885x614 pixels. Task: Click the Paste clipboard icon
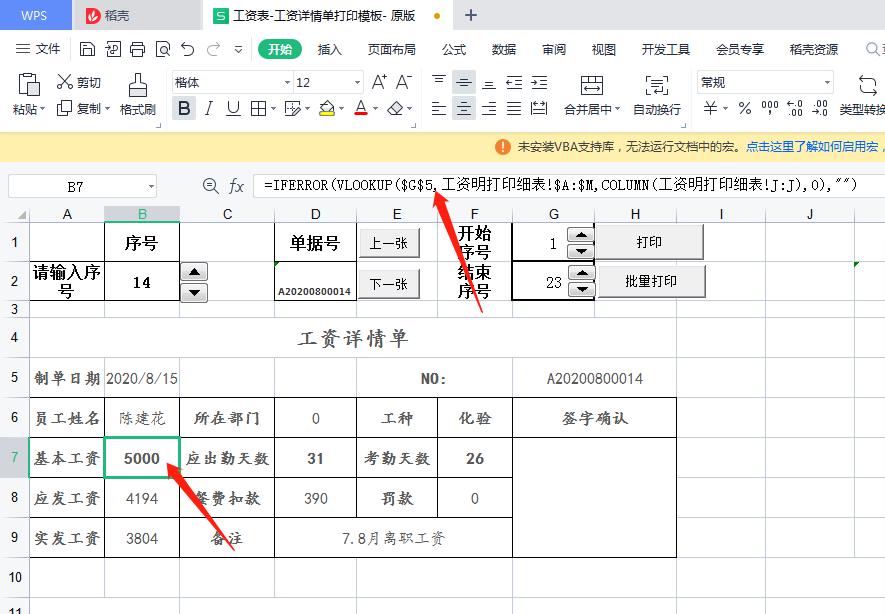pyautogui.click(x=29, y=84)
